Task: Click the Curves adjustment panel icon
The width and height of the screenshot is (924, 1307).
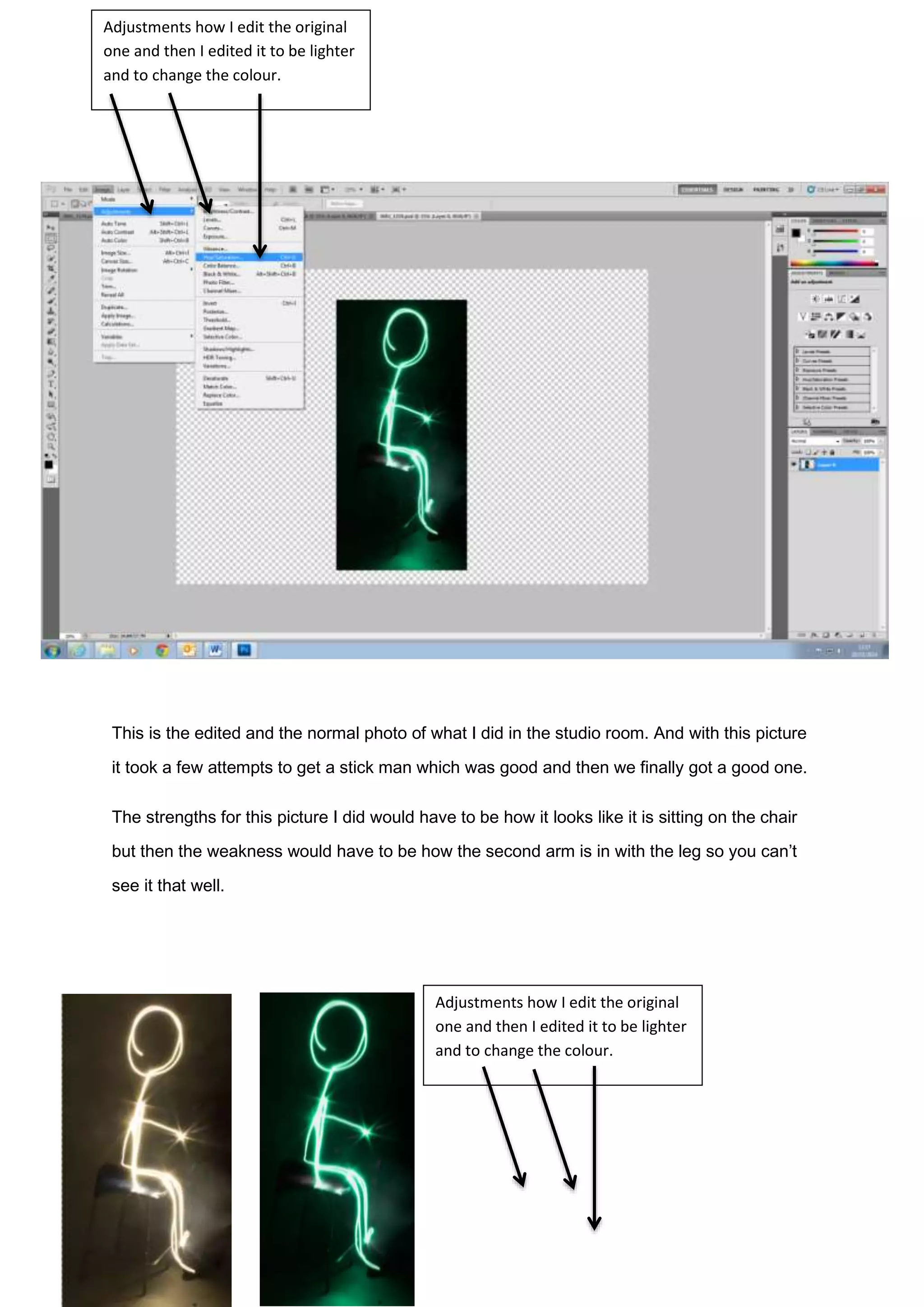Action: 842,299
